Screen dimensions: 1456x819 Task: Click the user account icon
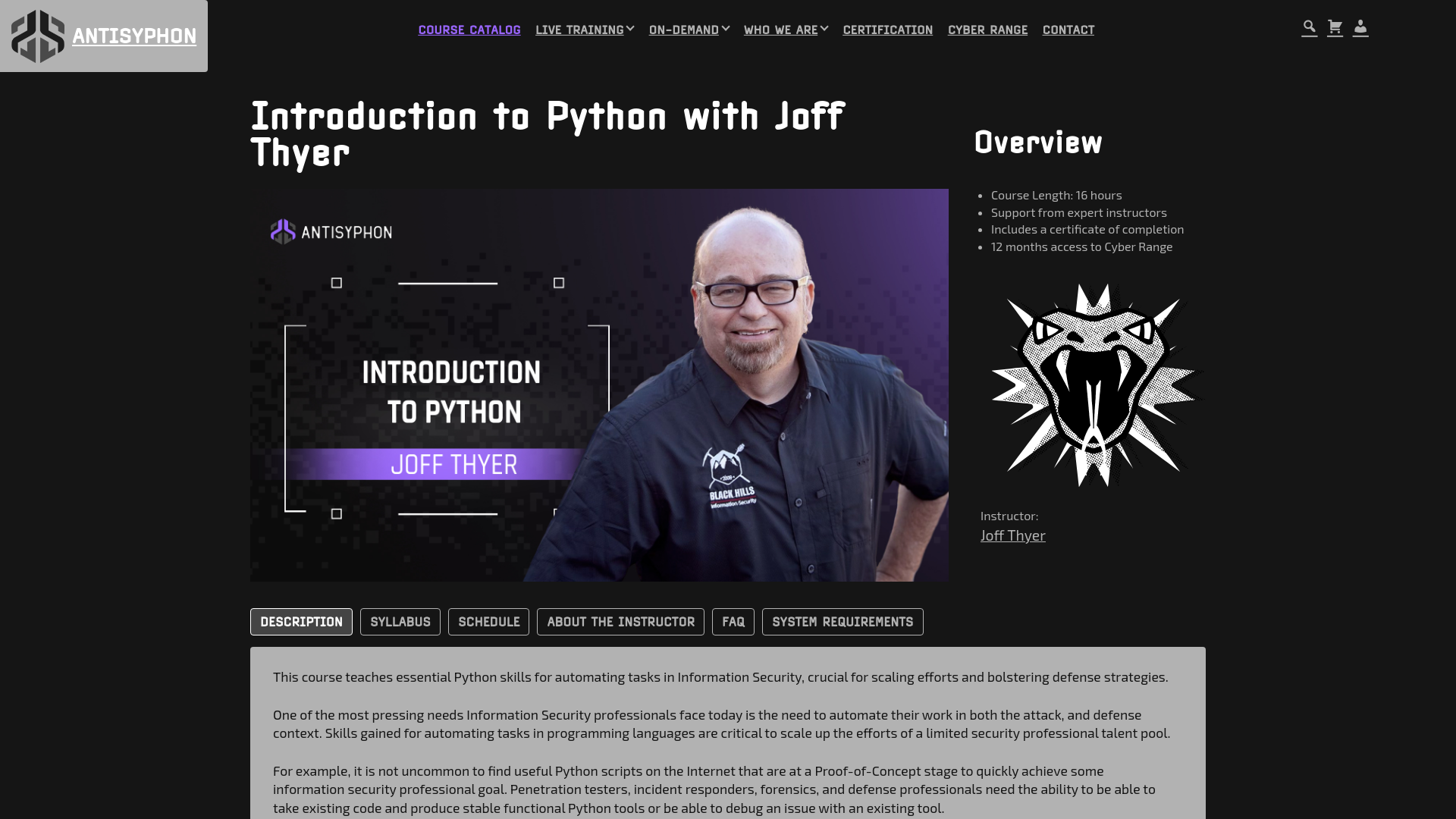click(x=1361, y=27)
